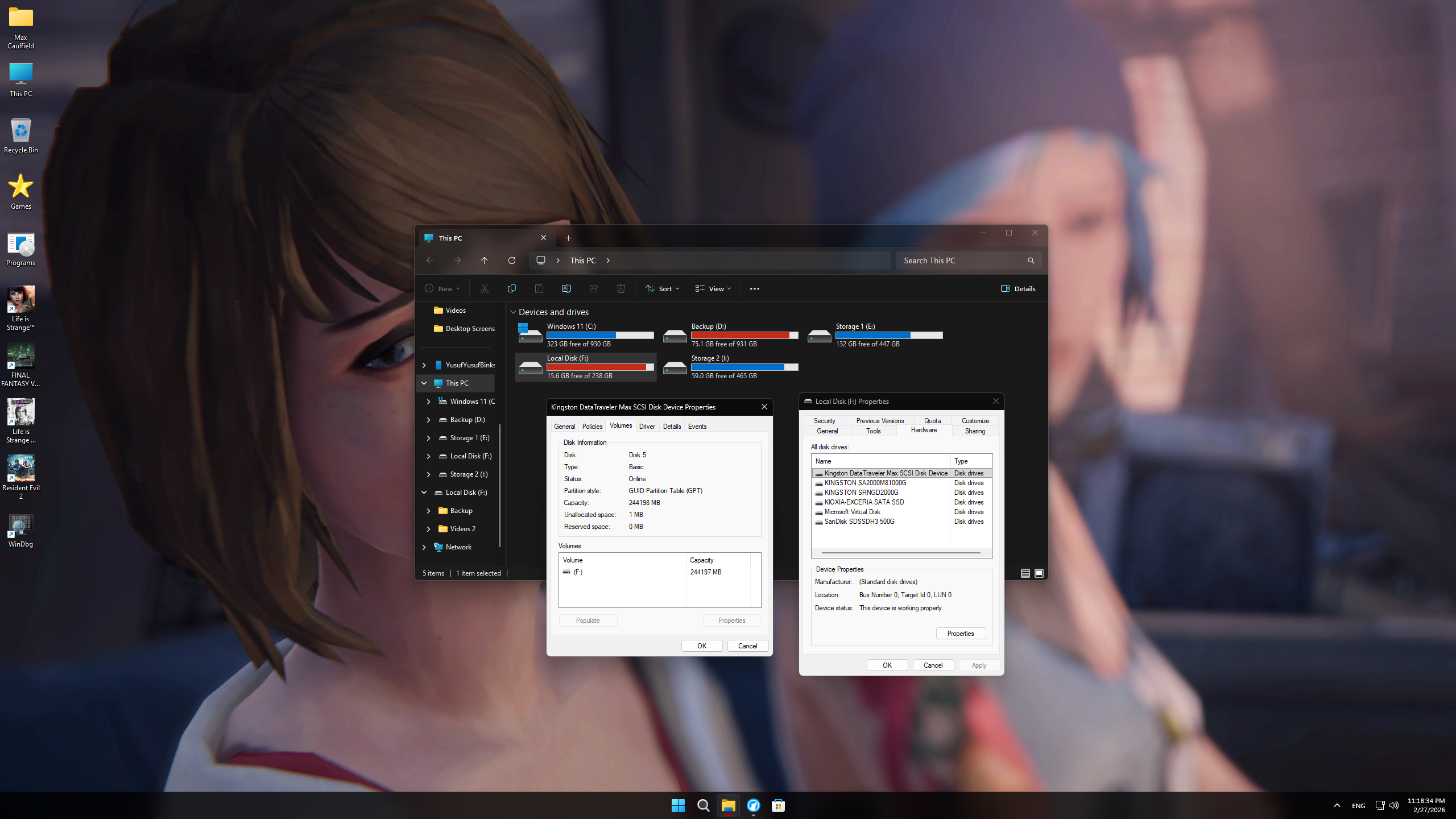The width and height of the screenshot is (1456, 819).
Task: Expand YusufYusufBinks in navigation pane
Action: (x=424, y=365)
